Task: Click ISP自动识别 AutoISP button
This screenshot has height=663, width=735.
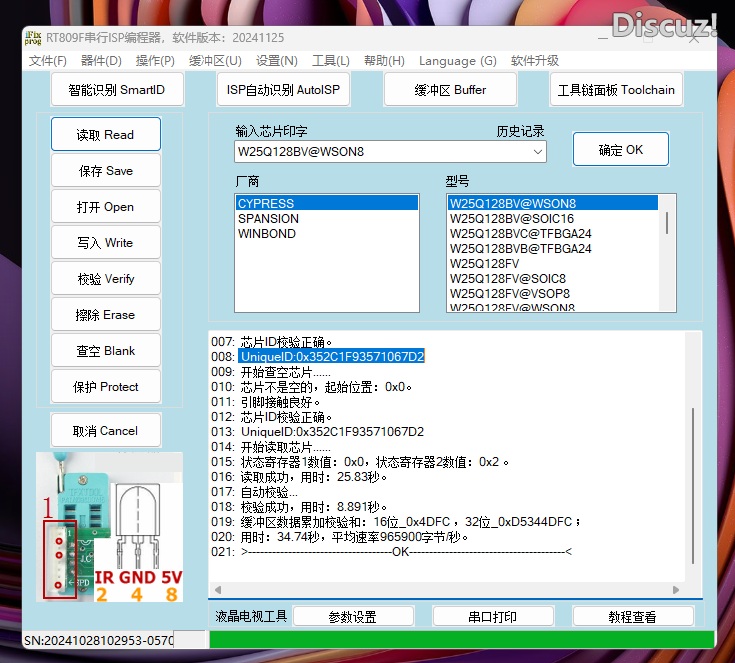Action: click(x=283, y=90)
